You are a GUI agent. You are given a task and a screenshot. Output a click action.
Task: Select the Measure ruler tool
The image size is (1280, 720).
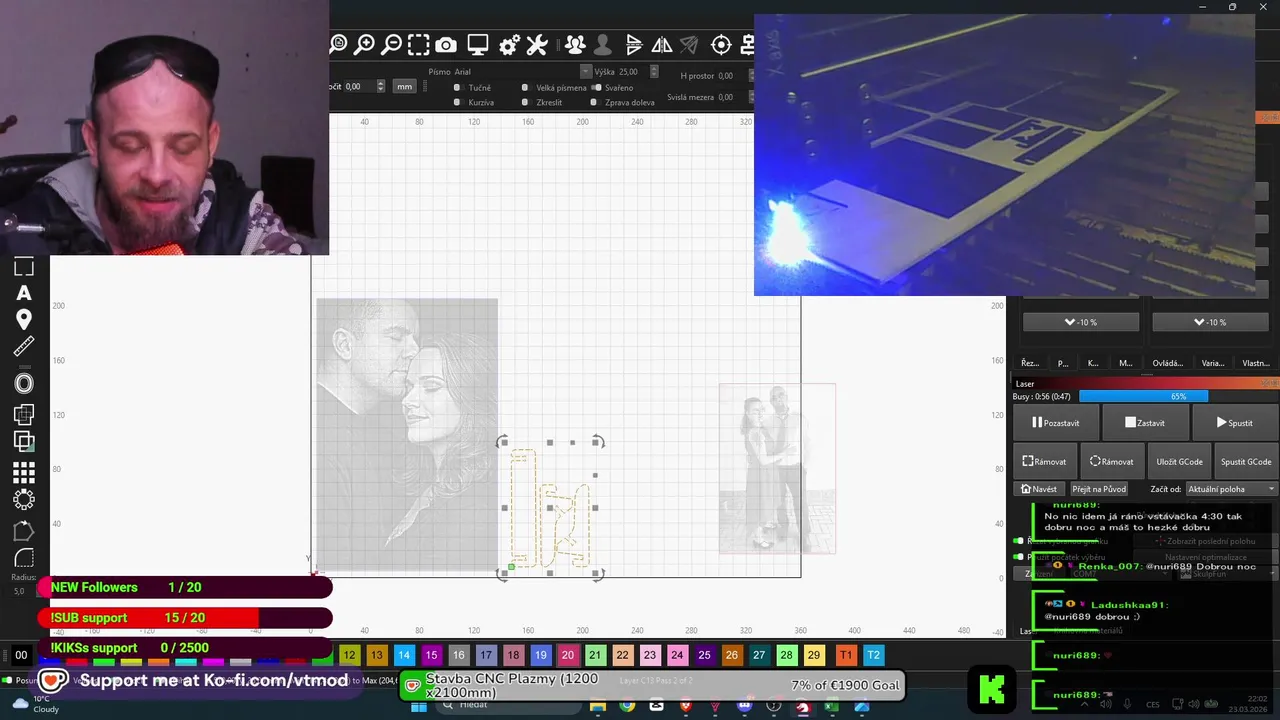[24, 347]
